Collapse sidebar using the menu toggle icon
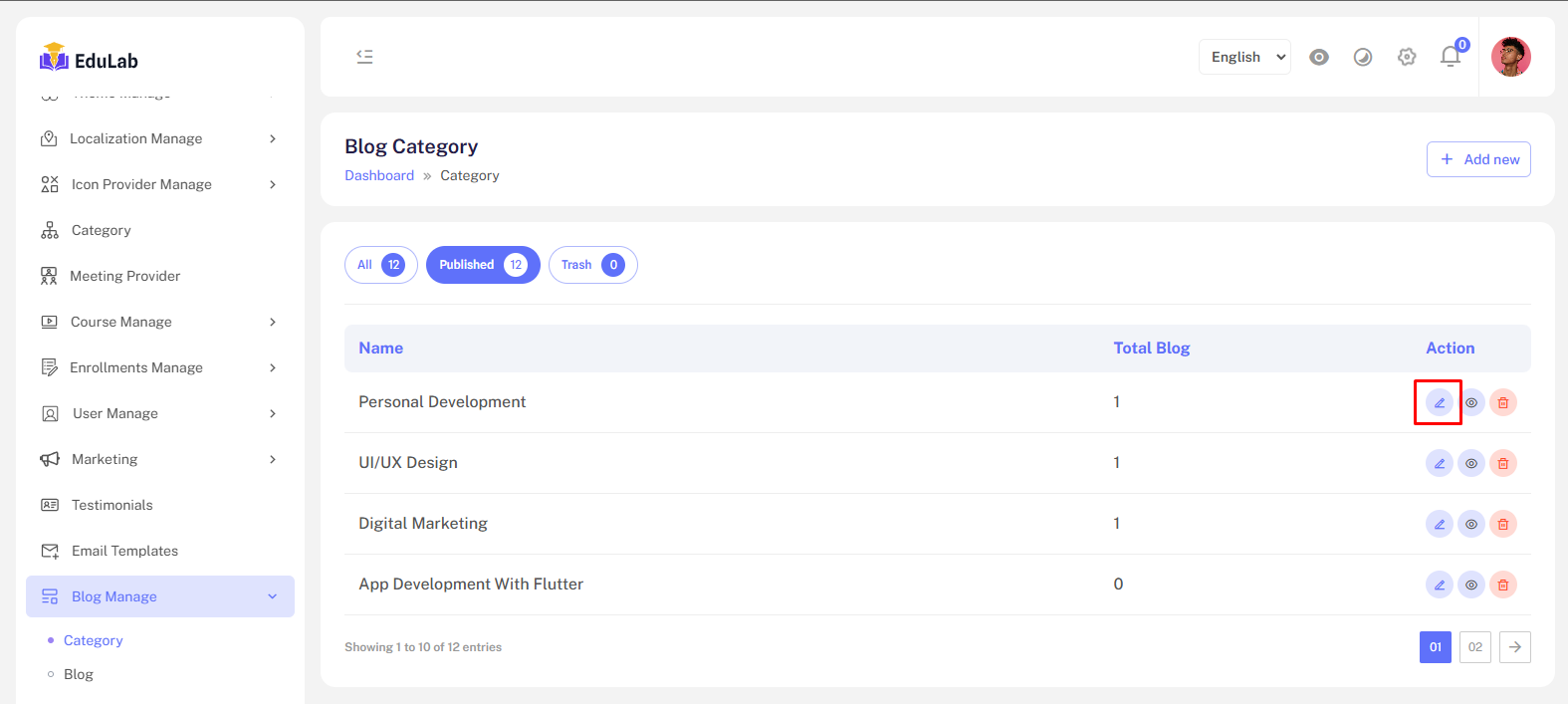This screenshot has height=704, width=1568. [x=365, y=57]
